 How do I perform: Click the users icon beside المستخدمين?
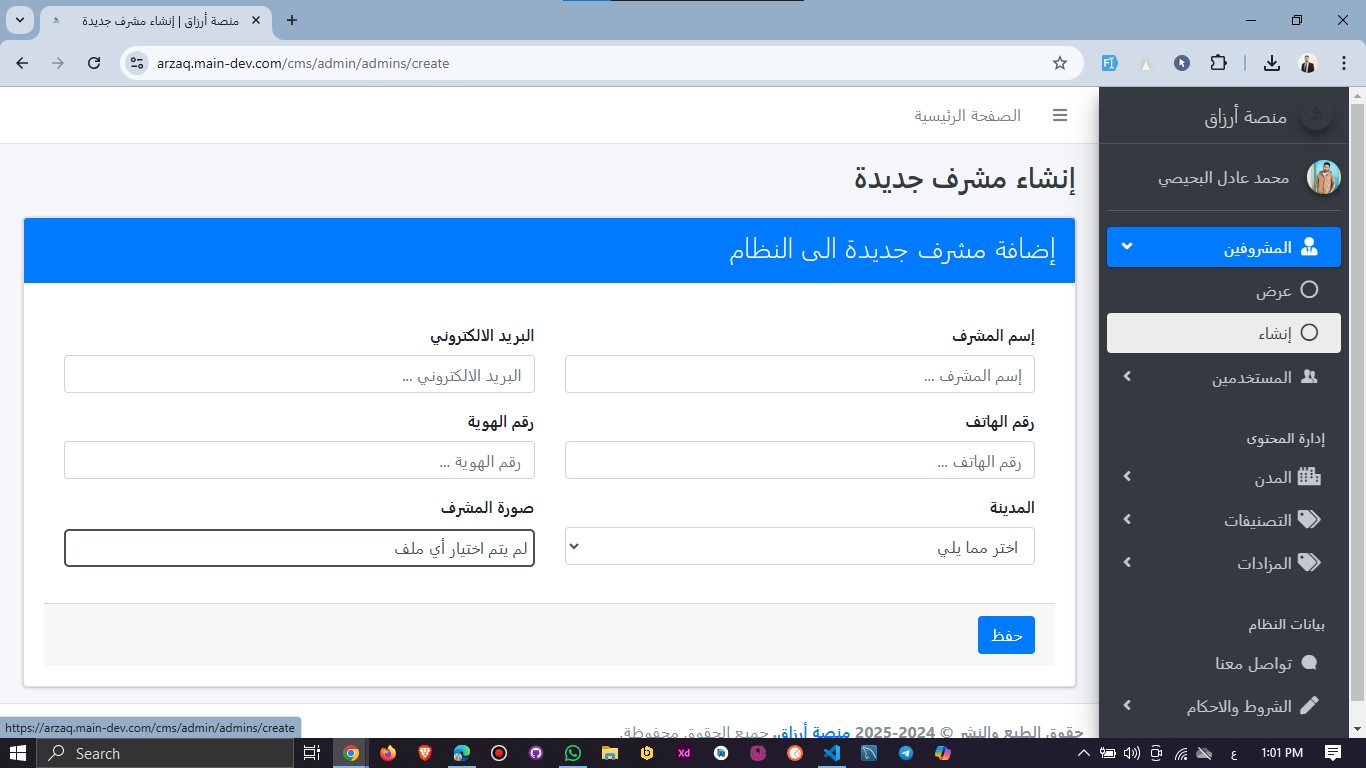click(1308, 377)
